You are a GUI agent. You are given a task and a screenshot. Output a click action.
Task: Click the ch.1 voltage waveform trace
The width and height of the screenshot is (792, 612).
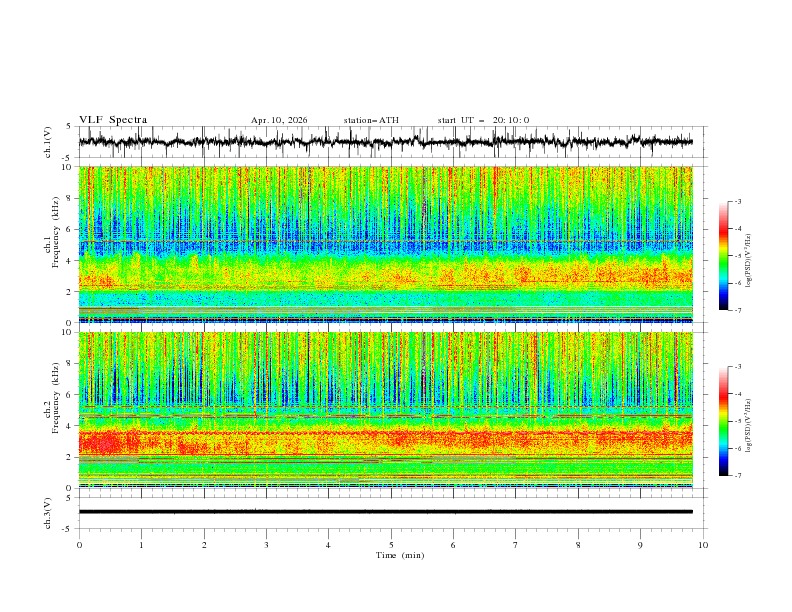click(x=385, y=142)
